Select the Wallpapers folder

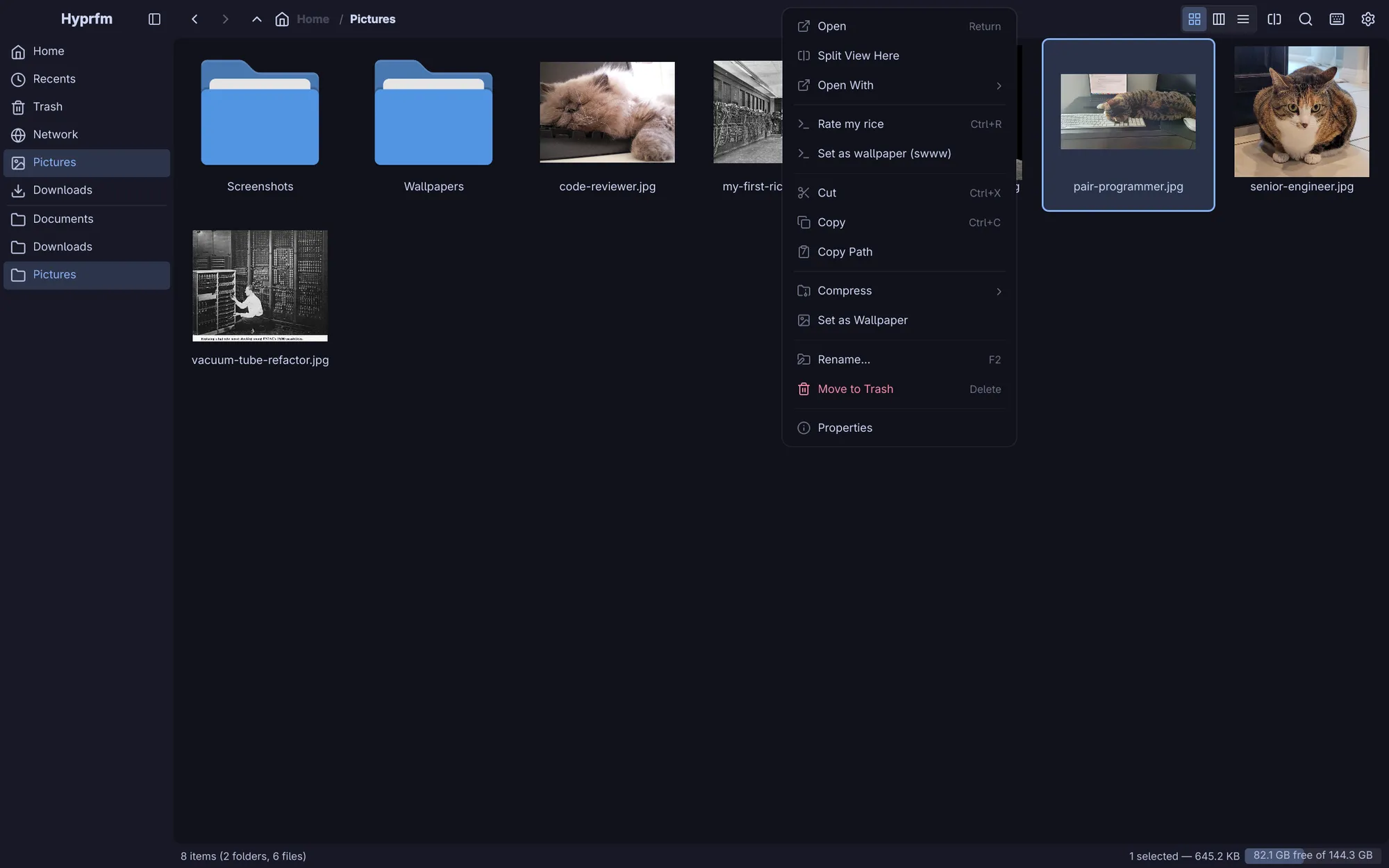point(433,125)
